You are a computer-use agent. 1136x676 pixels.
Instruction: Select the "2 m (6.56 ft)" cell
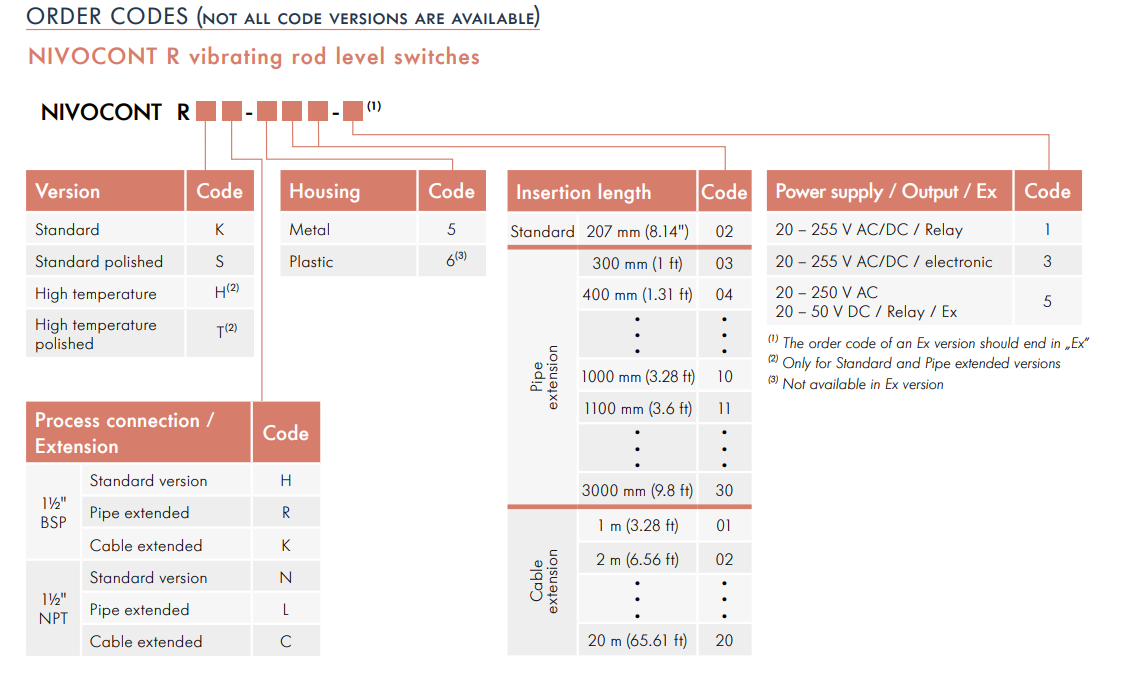point(638,559)
